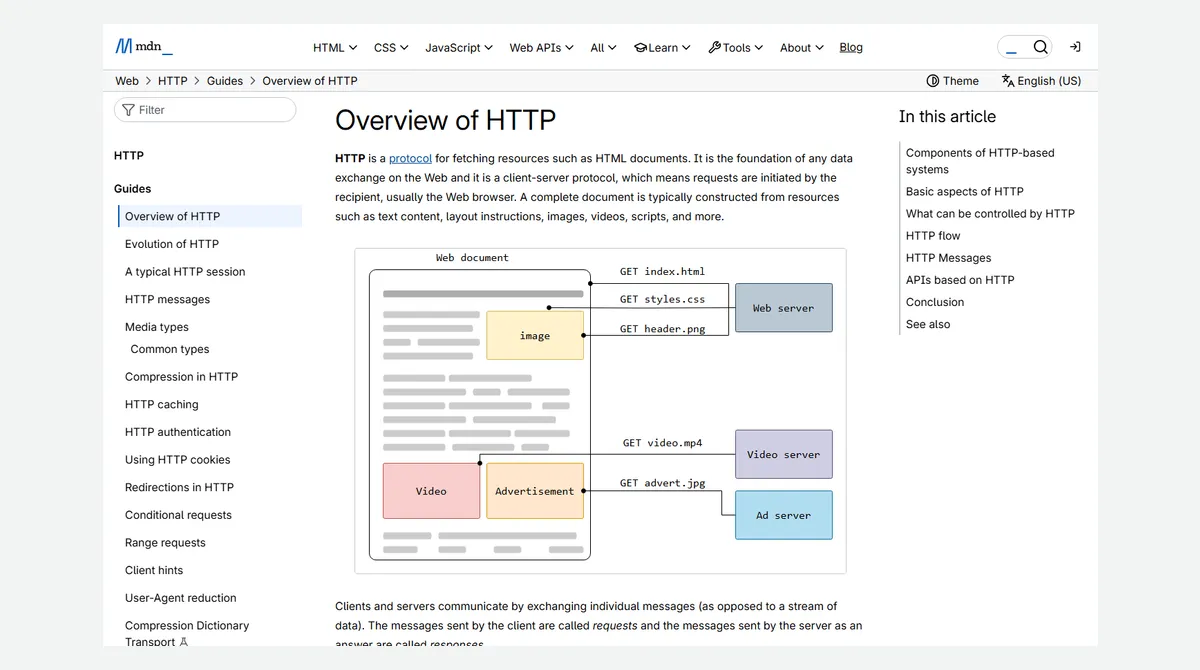Open Media types sidebar item
Image resolution: width=1200 pixels, height=670 pixels.
[157, 327]
